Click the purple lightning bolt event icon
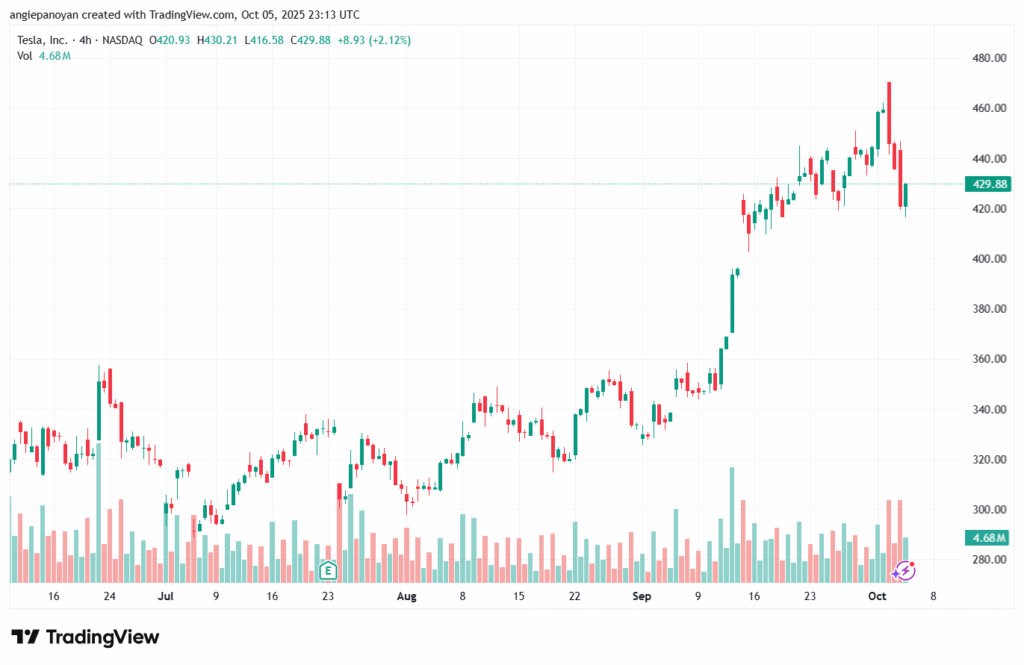Screen dimensions: 1024x665 (x=903, y=570)
